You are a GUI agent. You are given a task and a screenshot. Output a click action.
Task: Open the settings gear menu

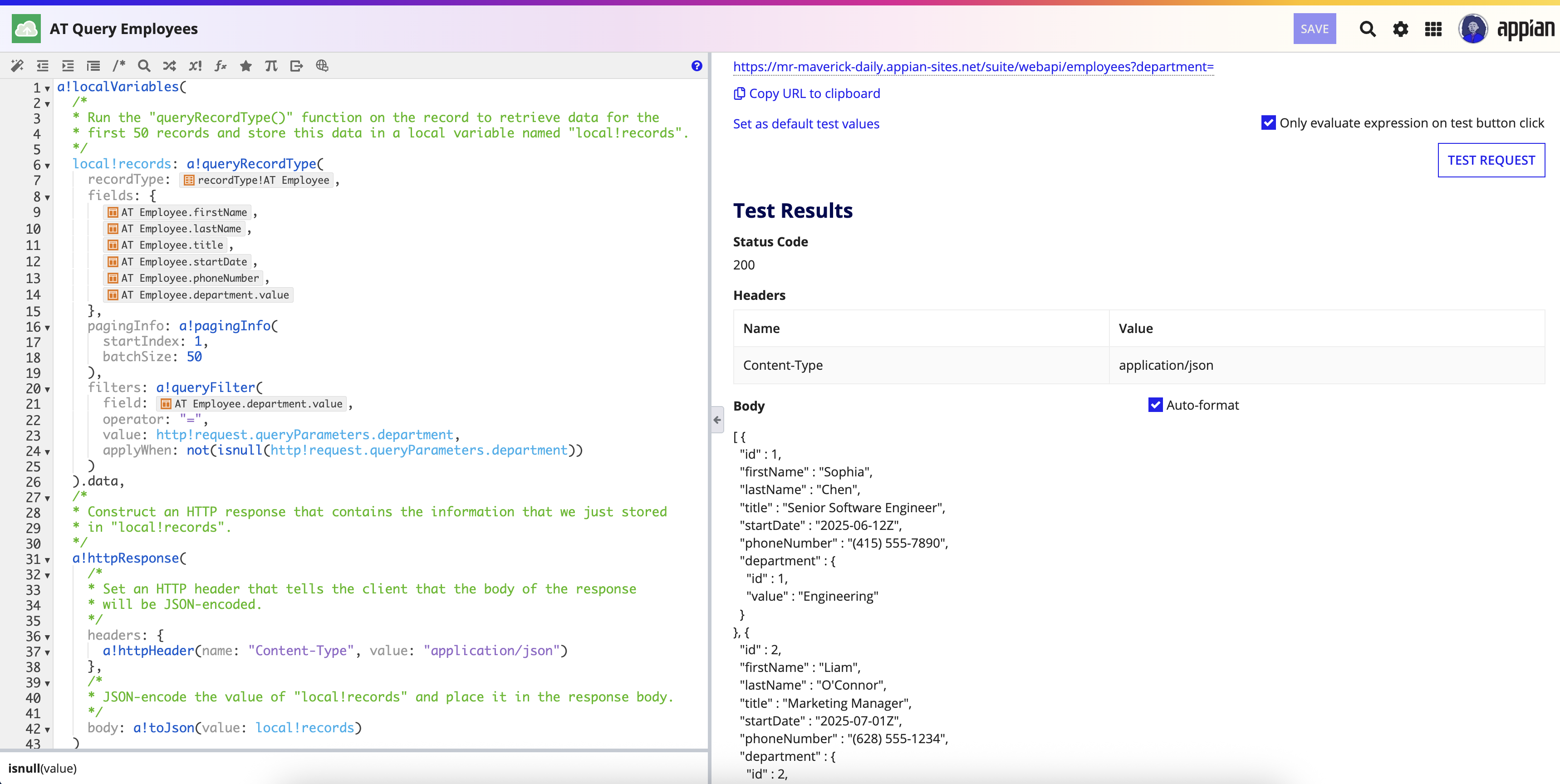pos(1400,29)
